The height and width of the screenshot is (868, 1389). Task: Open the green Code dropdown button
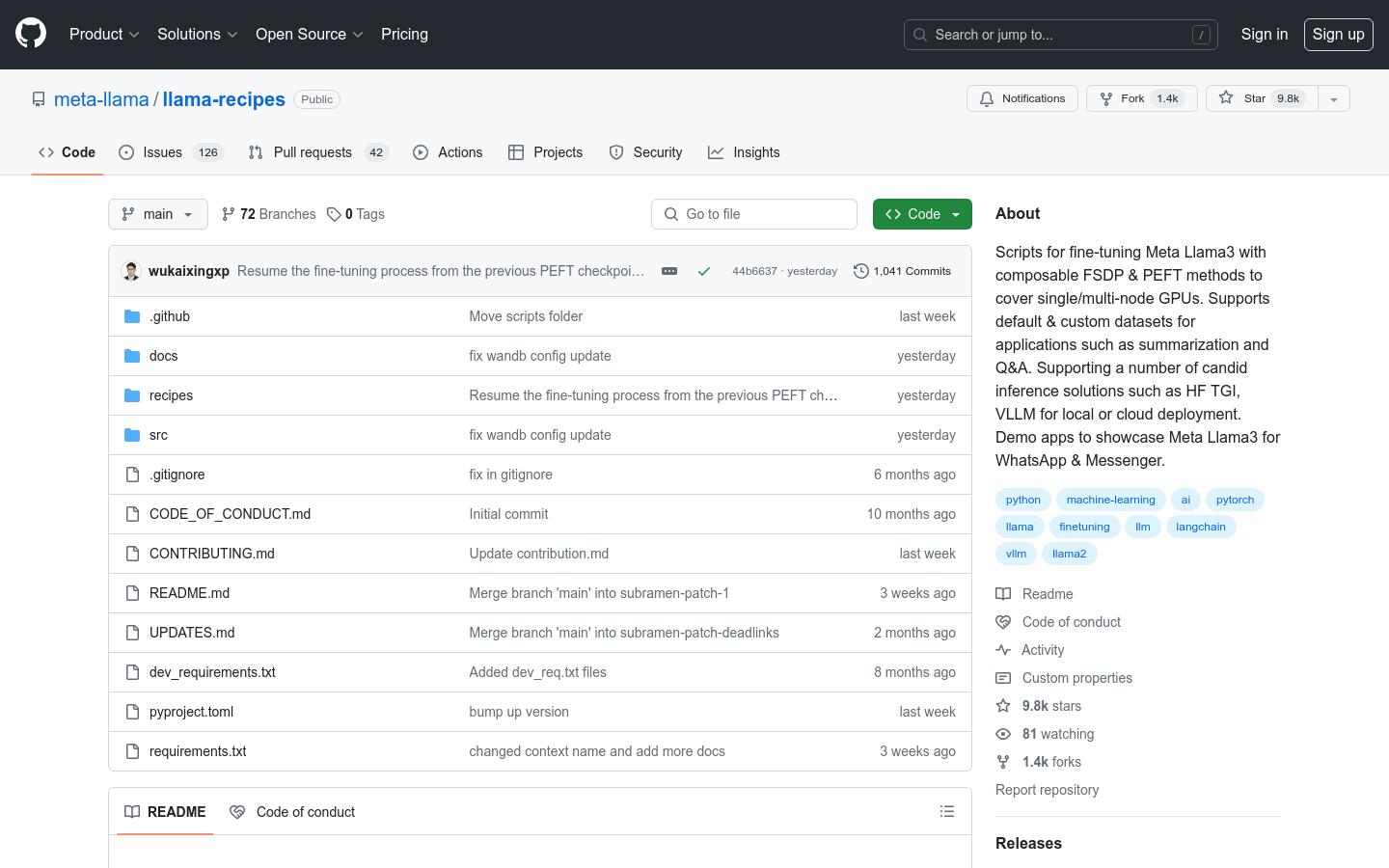coord(922,214)
